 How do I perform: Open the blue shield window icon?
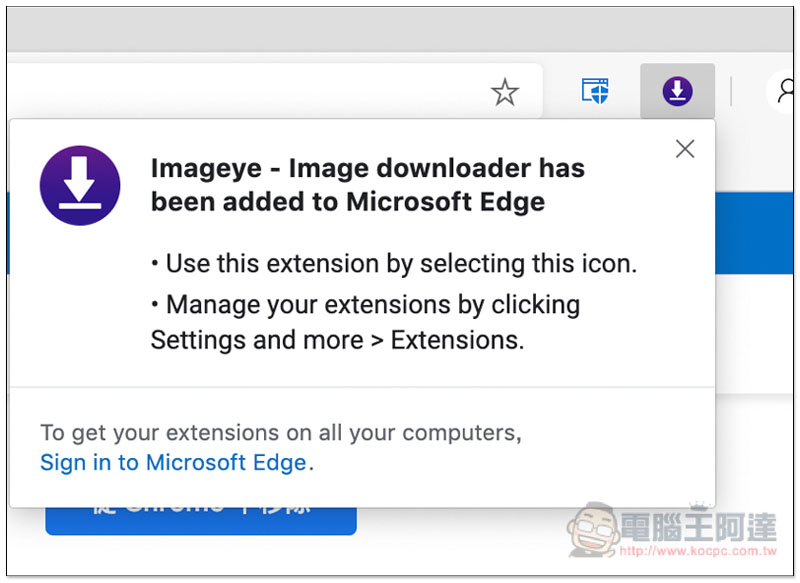pos(595,91)
